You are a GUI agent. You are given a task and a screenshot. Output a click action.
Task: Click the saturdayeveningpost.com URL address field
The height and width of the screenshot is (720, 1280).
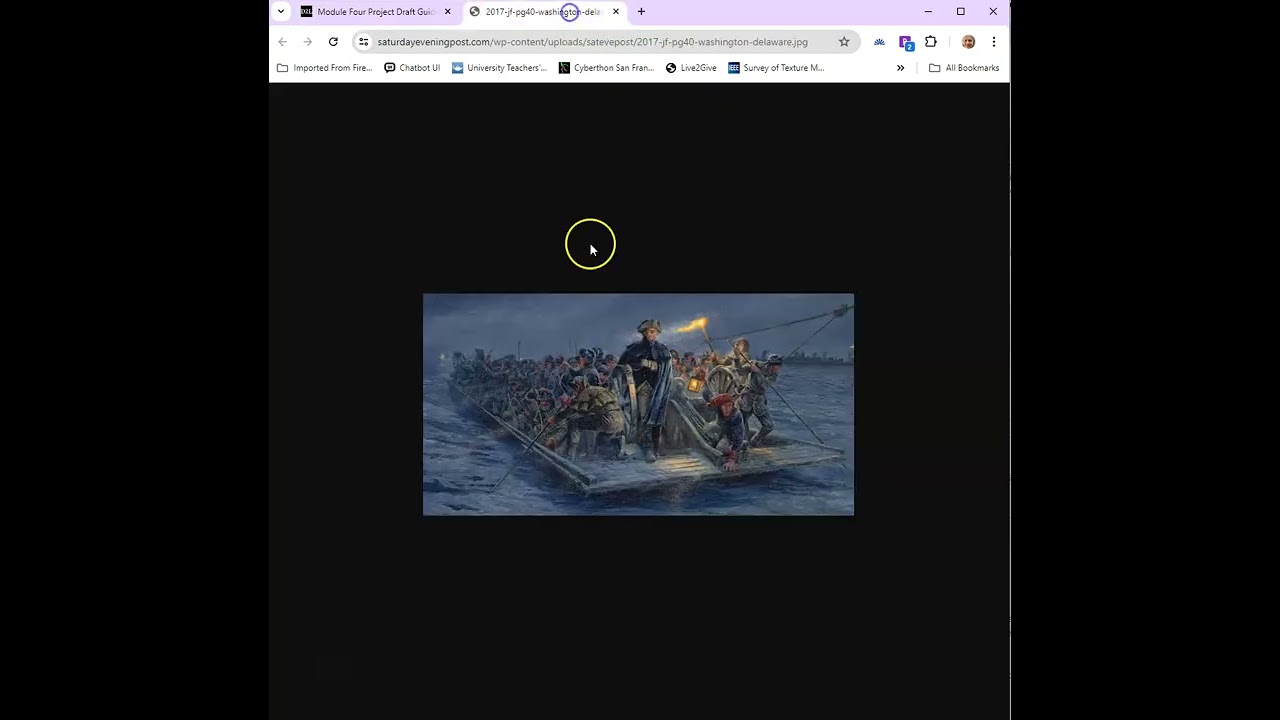pos(592,42)
